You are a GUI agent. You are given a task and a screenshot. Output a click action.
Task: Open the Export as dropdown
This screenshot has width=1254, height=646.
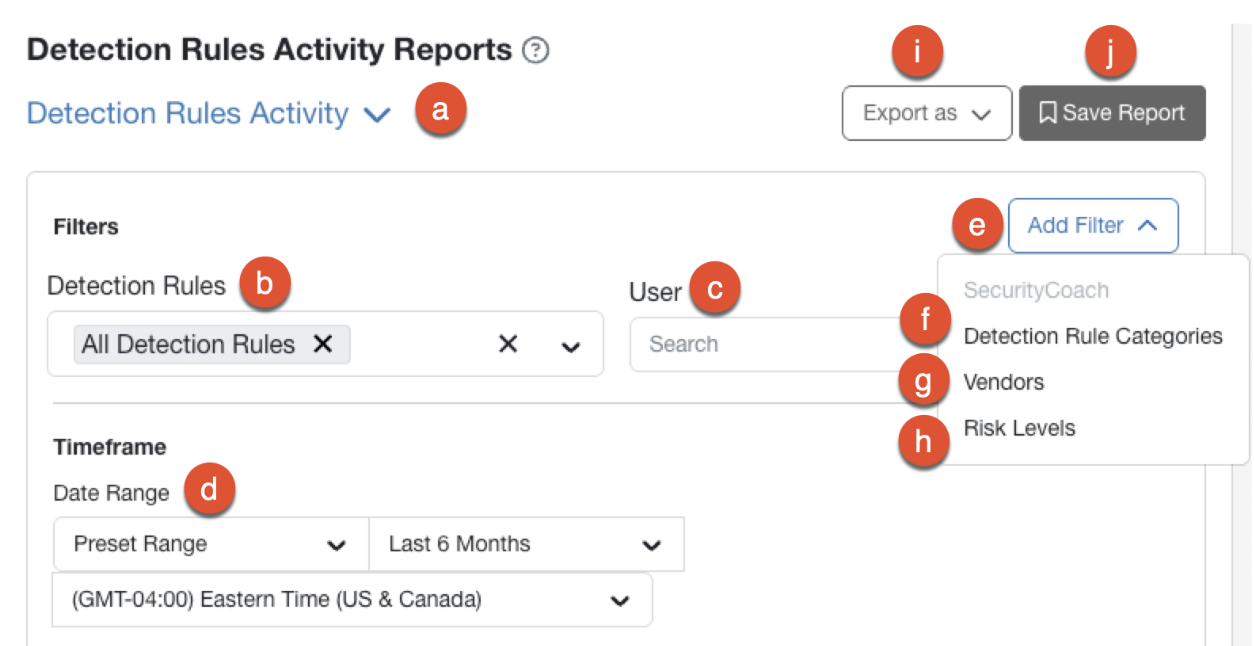point(925,113)
